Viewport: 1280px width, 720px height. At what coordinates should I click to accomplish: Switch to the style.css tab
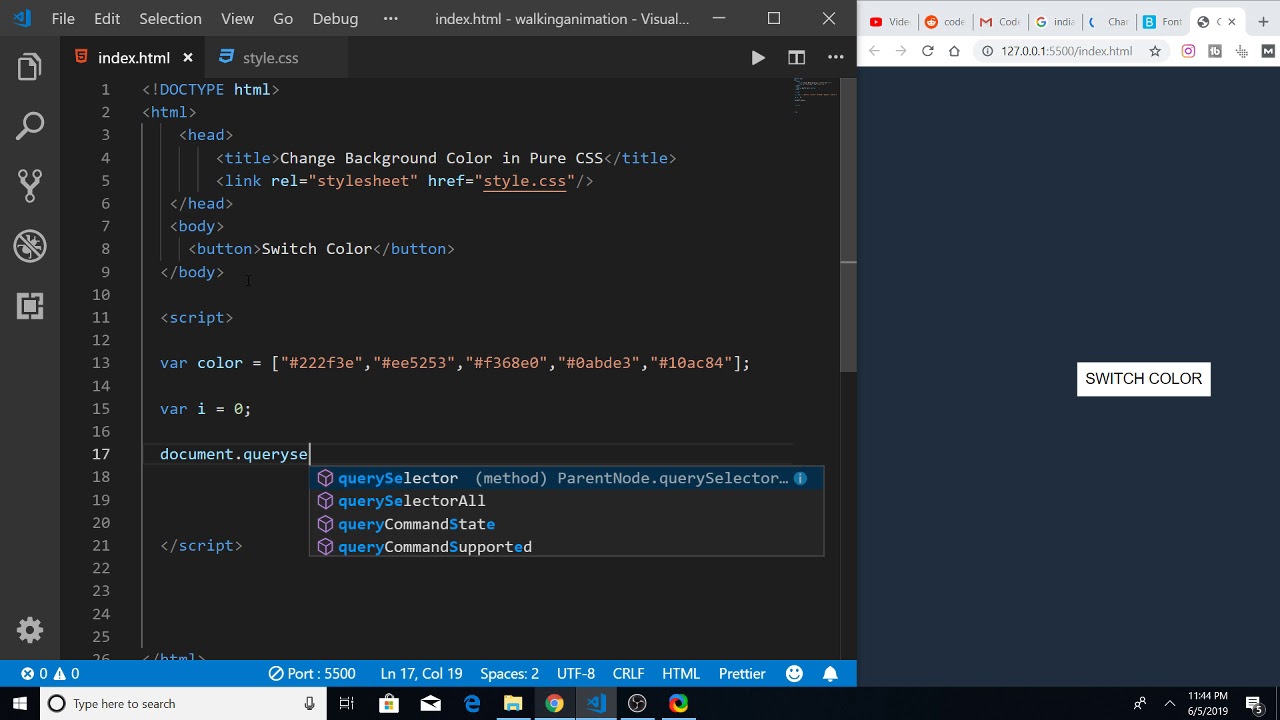pyautogui.click(x=270, y=58)
